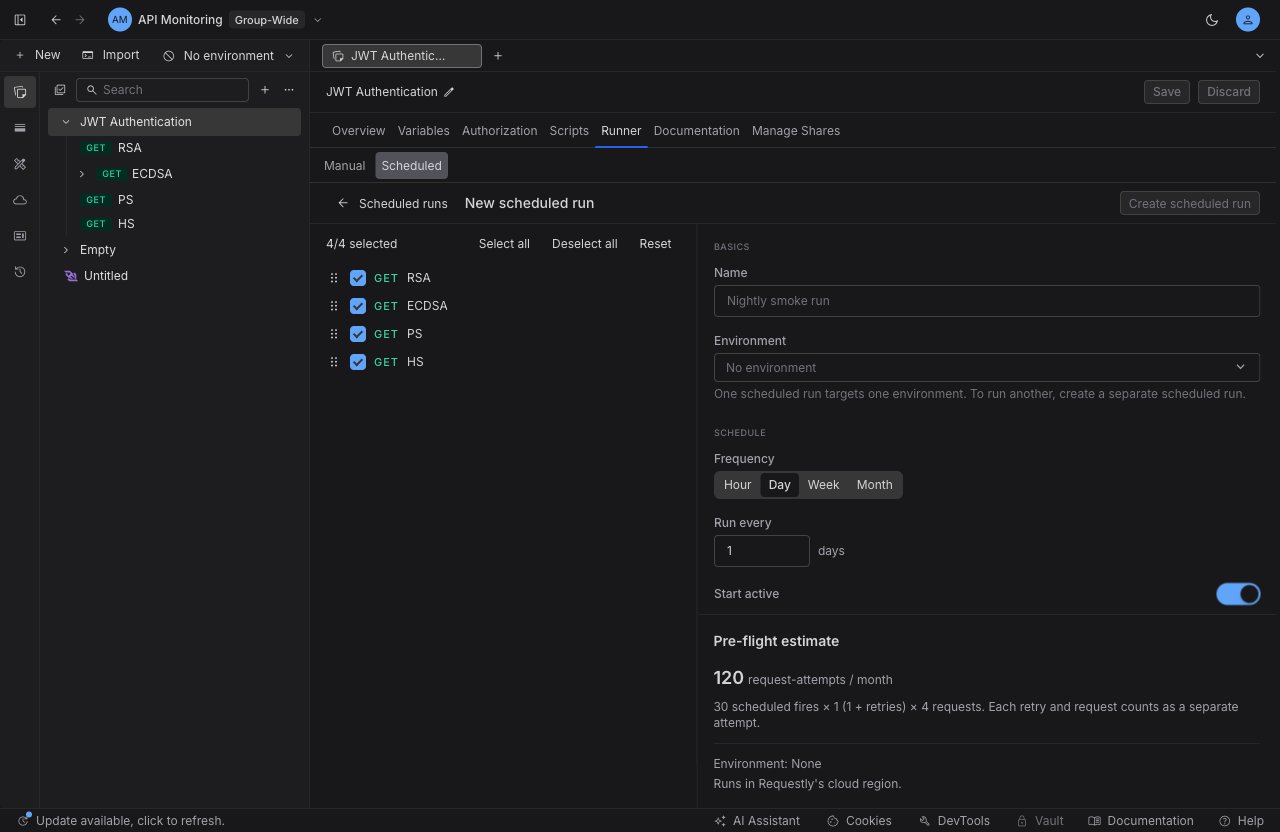Image resolution: width=1280 pixels, height=832 pixels.
Task: Switch to dark mode moon icon
Action: pos(1212,19)
